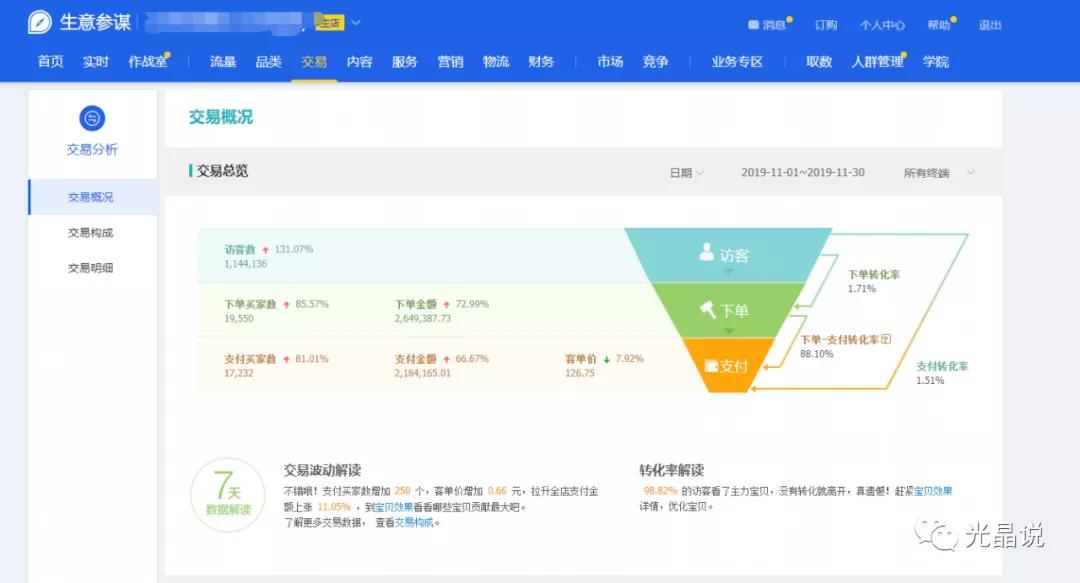Select 交易明细 in the left sidebar

(91, 267)
